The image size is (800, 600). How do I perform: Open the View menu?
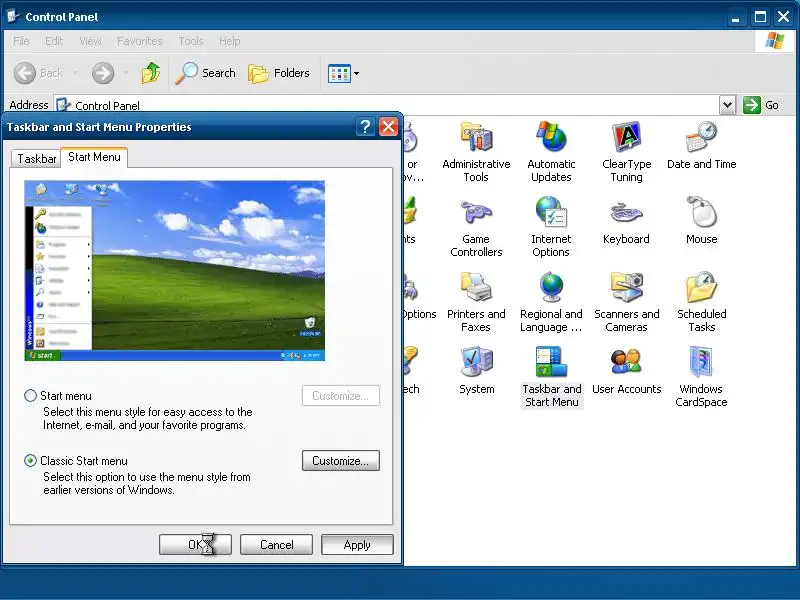coord(90,41)
